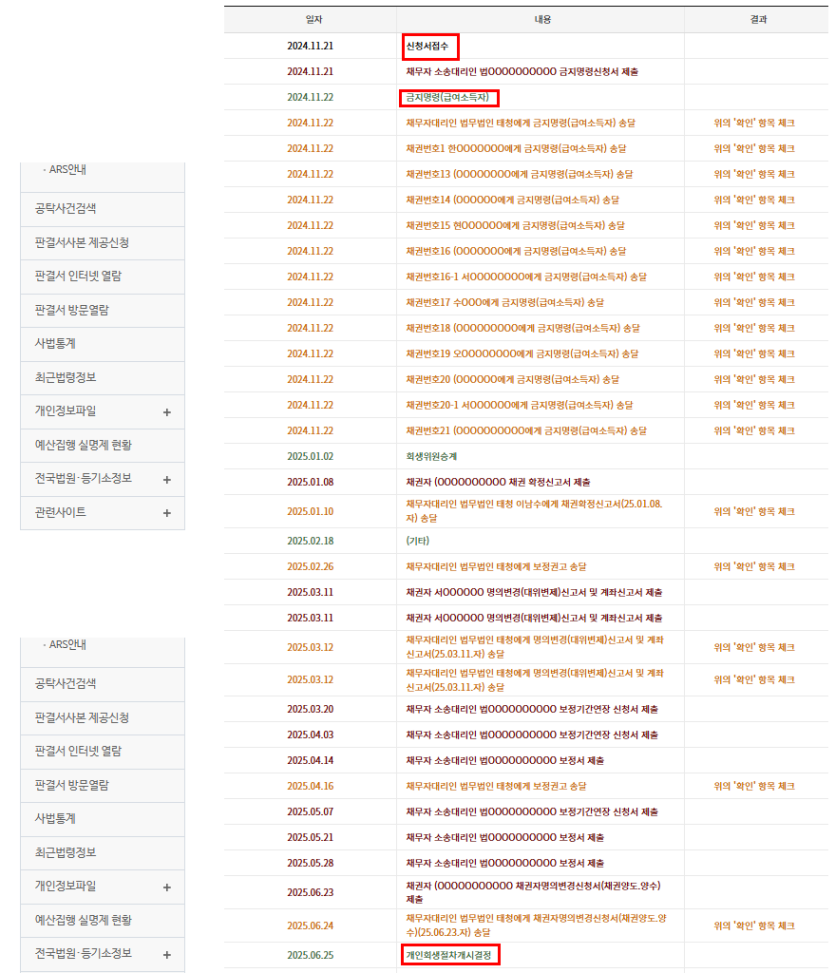Open the 관련사이트 sidebar menu item

point(102,513)
